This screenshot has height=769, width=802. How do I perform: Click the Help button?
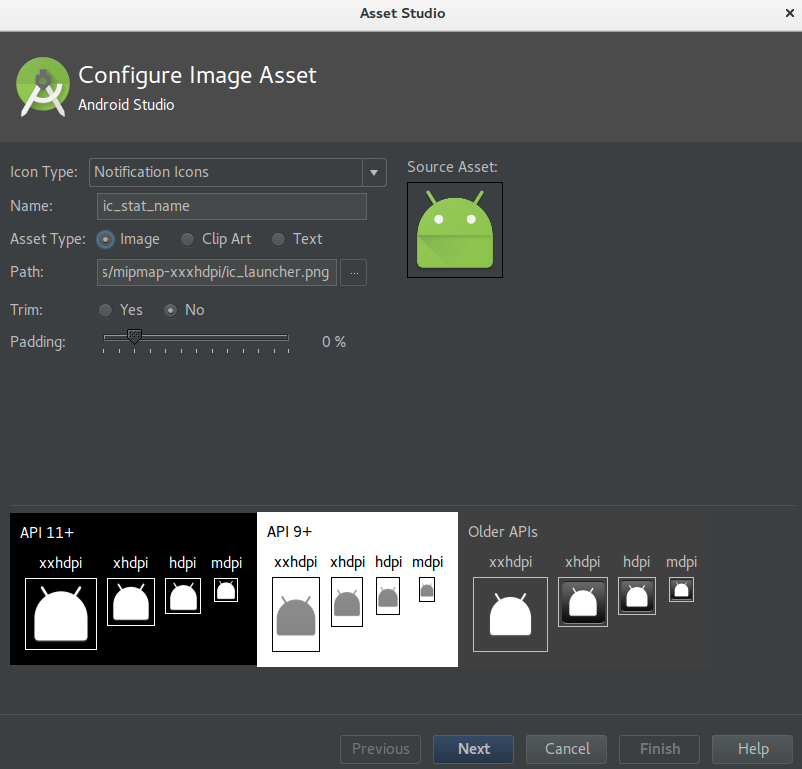pos(753,749)
